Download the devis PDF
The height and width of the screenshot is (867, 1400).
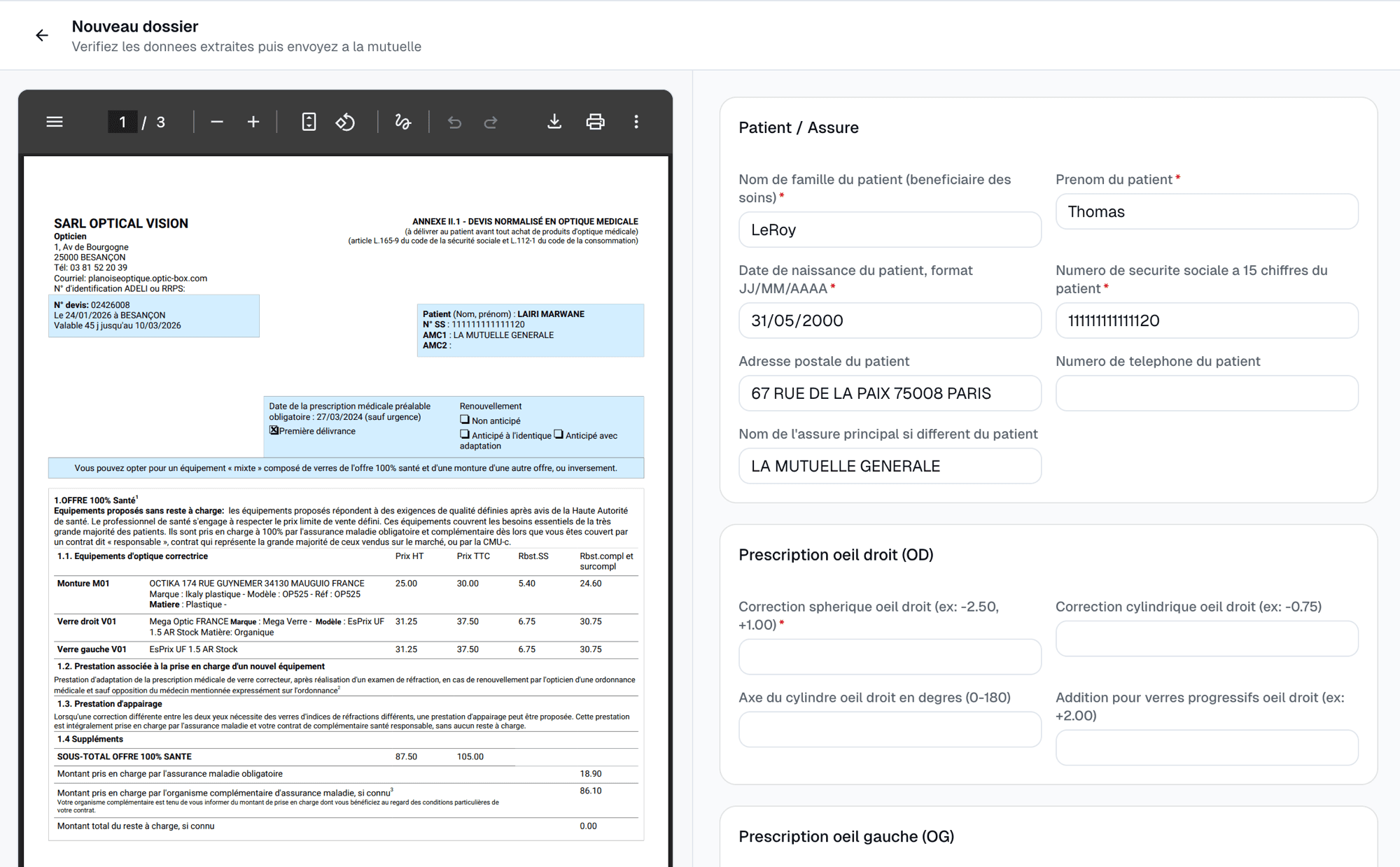(x=554, y=121)
